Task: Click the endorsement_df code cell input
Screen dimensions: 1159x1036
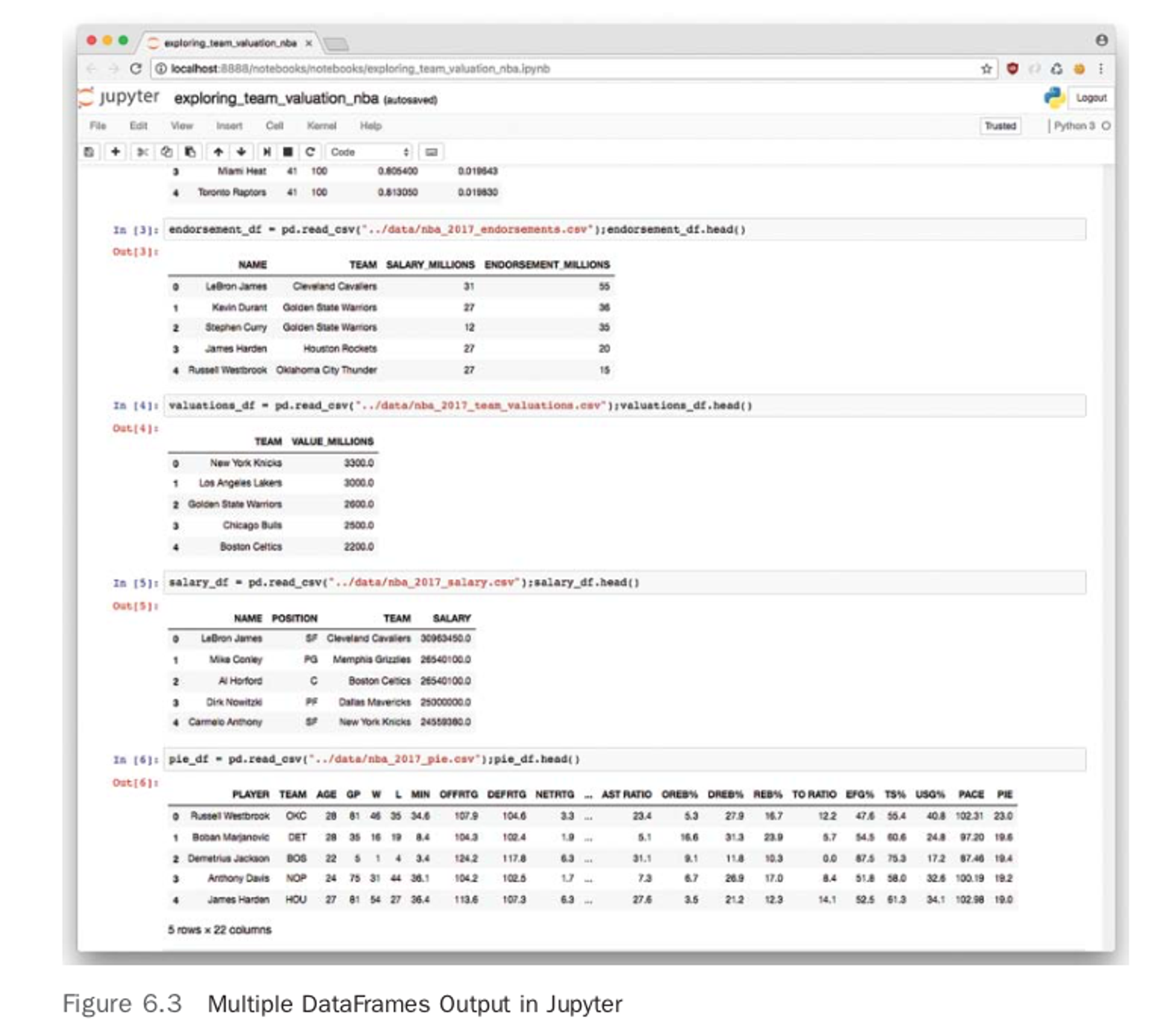Action: click(x=622, y=230)
